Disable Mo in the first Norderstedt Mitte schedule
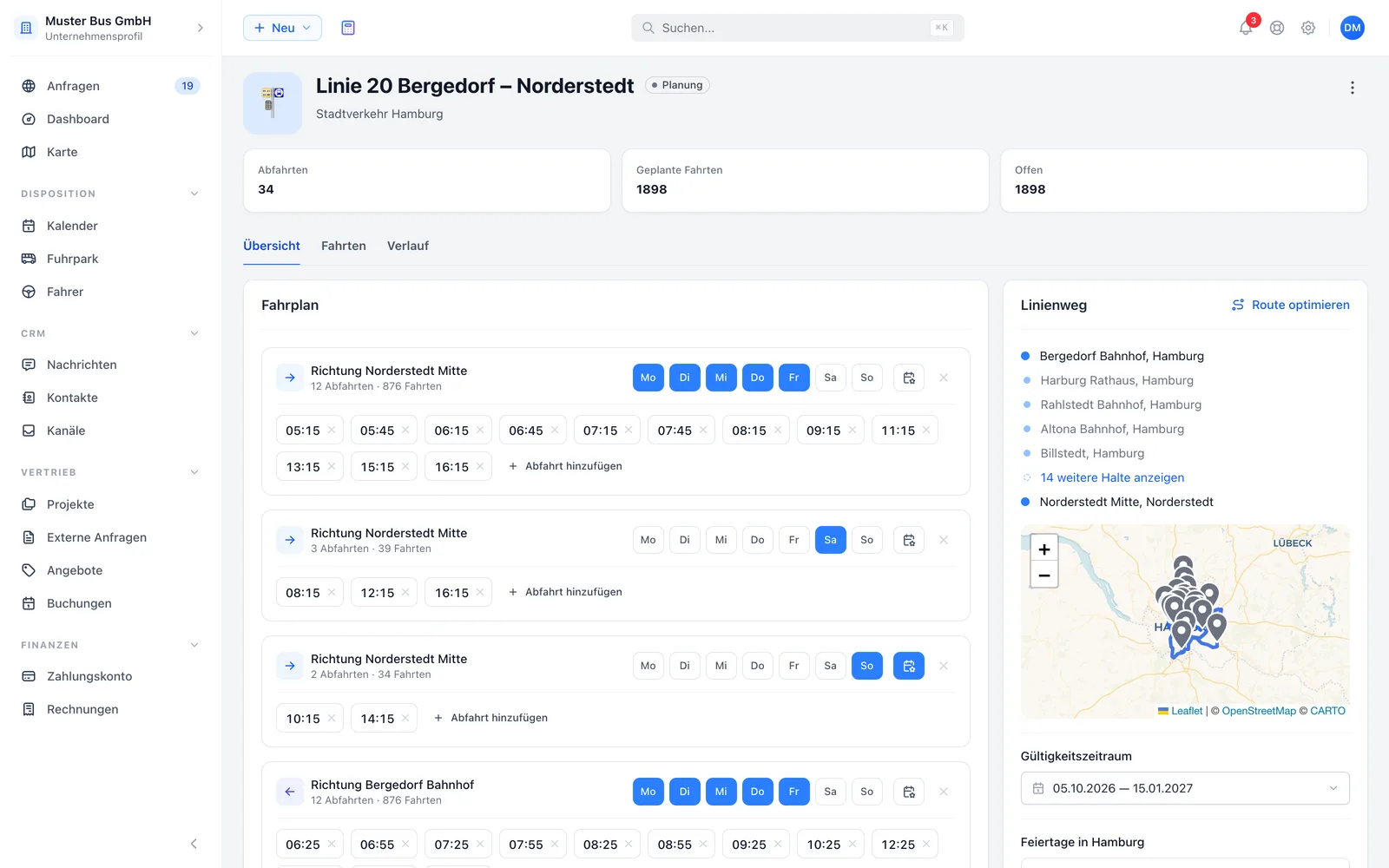 click(x=648, y=378)
